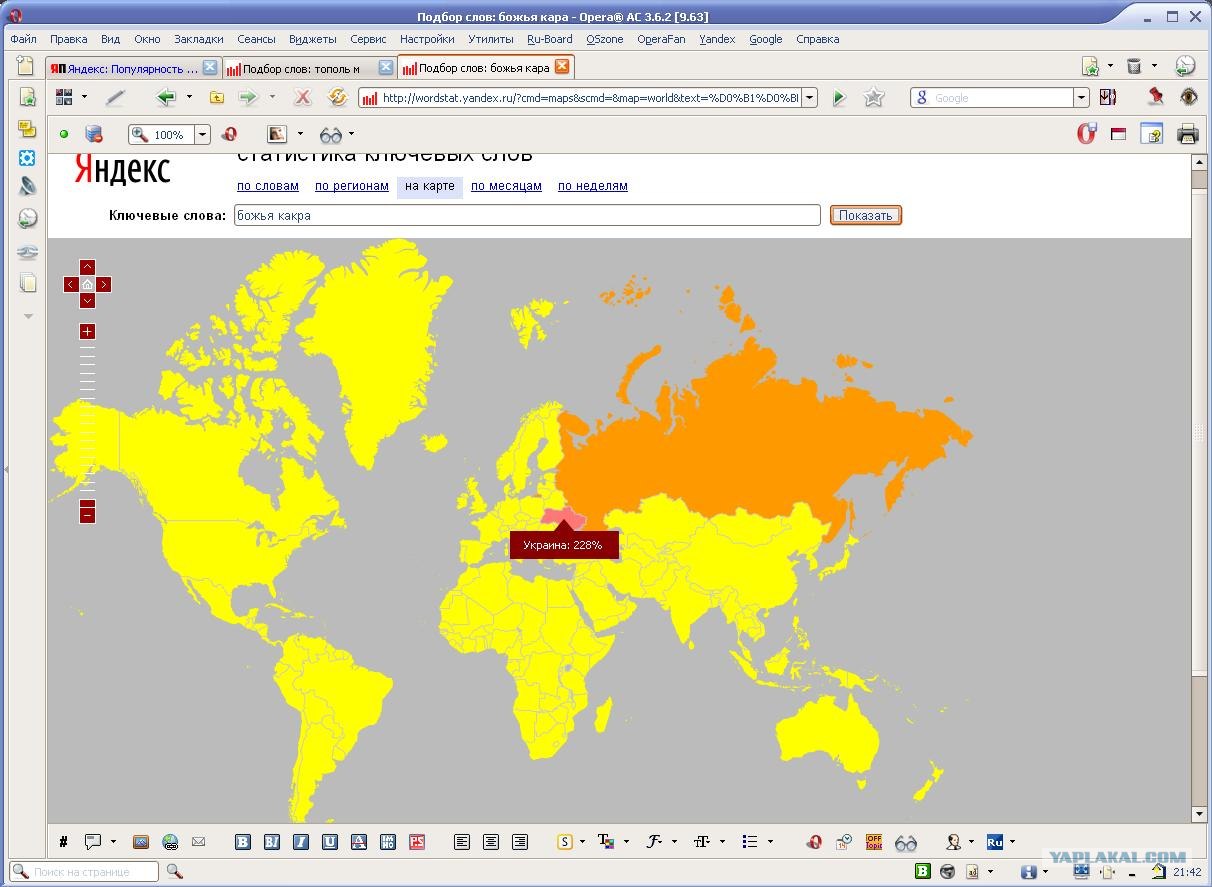
Task: Open the Google search engine dropdown
Action: coord(1081,98)
